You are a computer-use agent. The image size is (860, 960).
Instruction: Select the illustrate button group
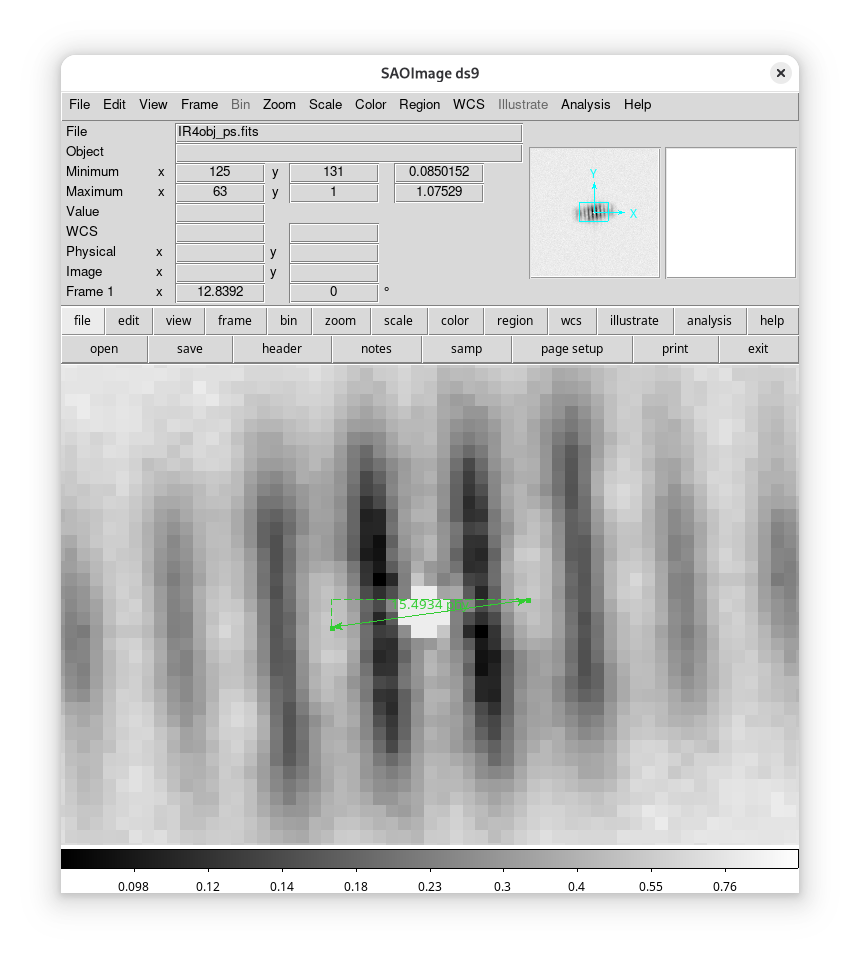click(634, 321)
